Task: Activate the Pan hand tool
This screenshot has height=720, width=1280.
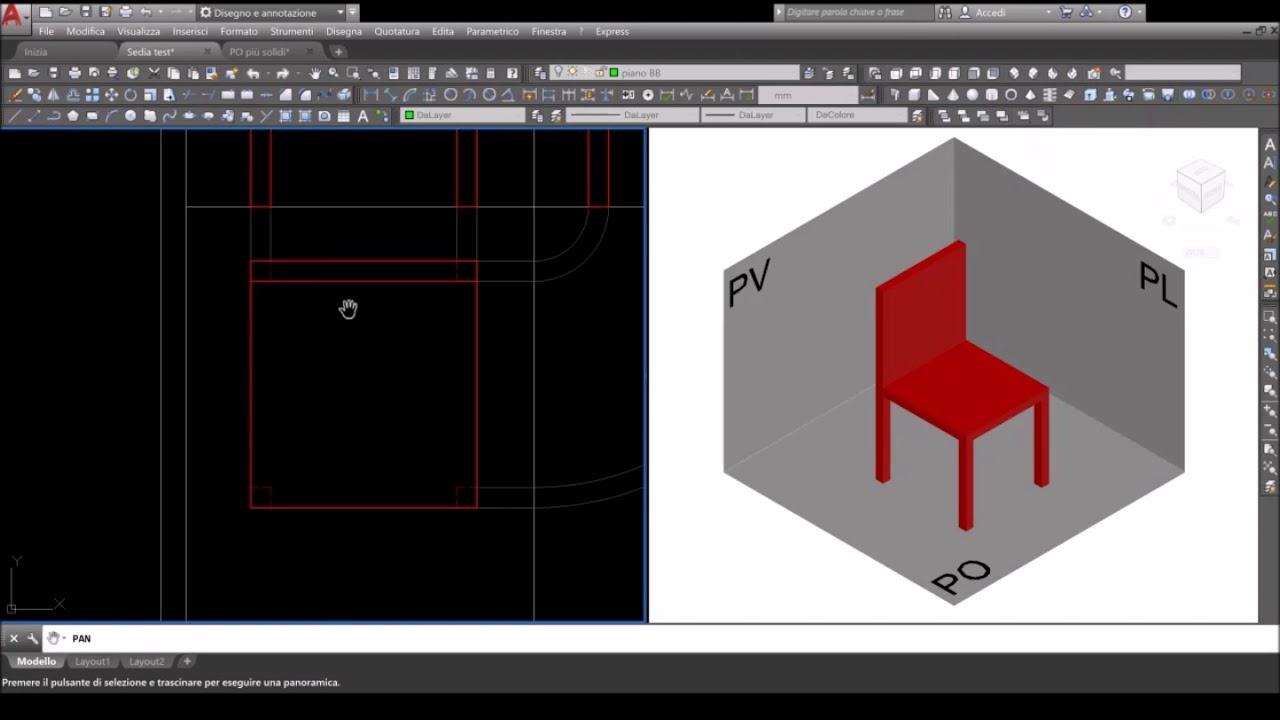Action: pyautogui.click(x=315, y=73)
